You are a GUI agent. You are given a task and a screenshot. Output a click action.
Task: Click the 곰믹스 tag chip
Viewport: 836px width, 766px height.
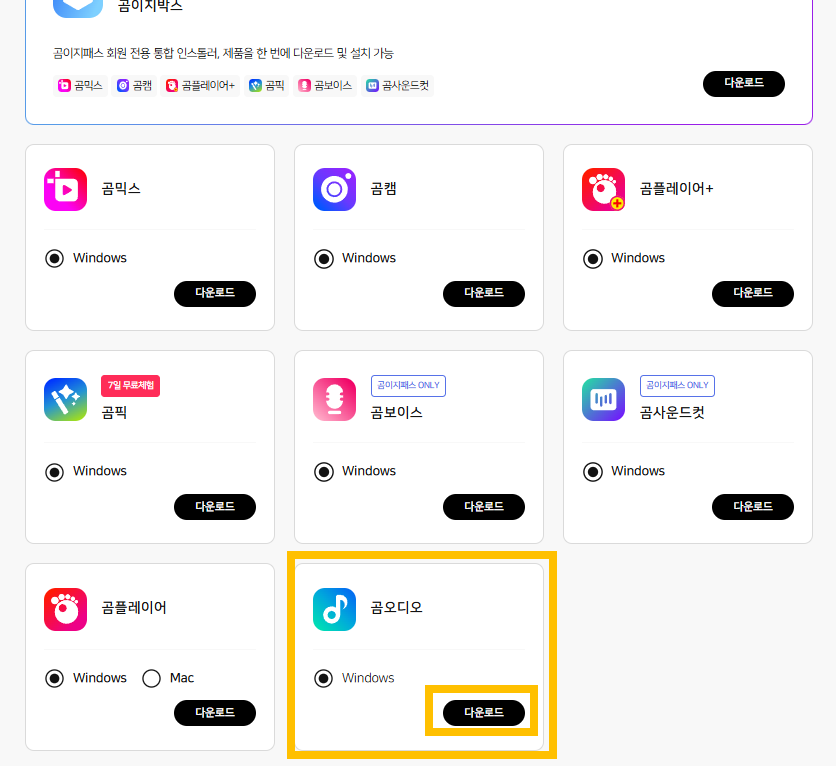(x=81, y=86)
